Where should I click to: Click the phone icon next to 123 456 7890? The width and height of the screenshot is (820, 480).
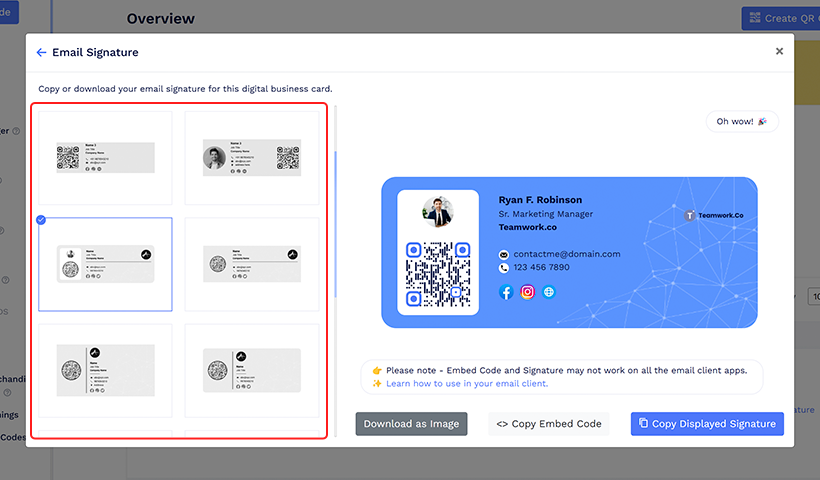click(x=504, y=268)
